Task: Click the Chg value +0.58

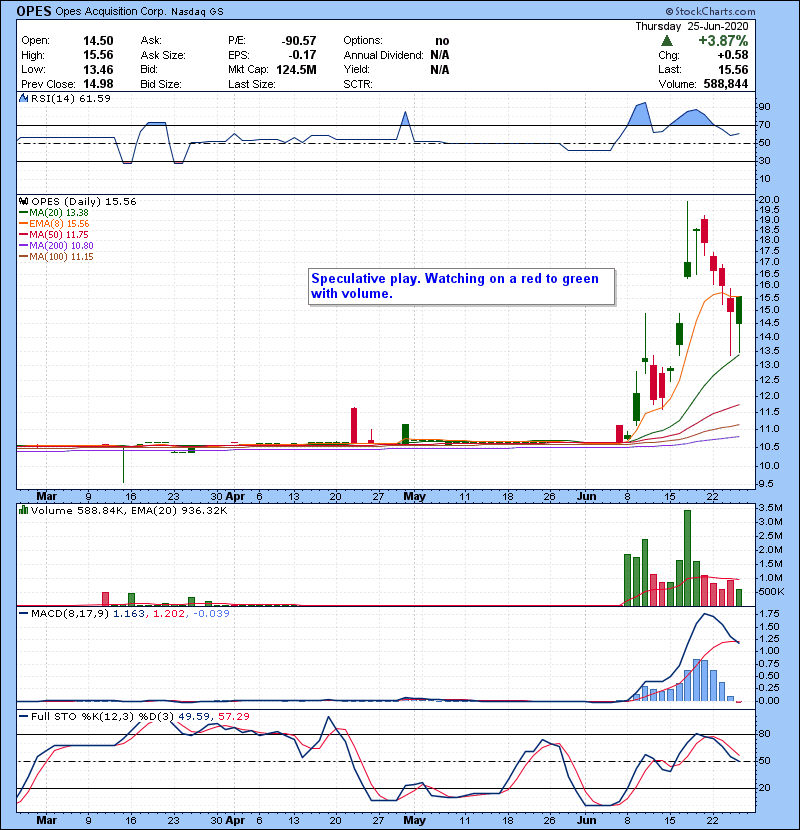Action: (733, 55)
